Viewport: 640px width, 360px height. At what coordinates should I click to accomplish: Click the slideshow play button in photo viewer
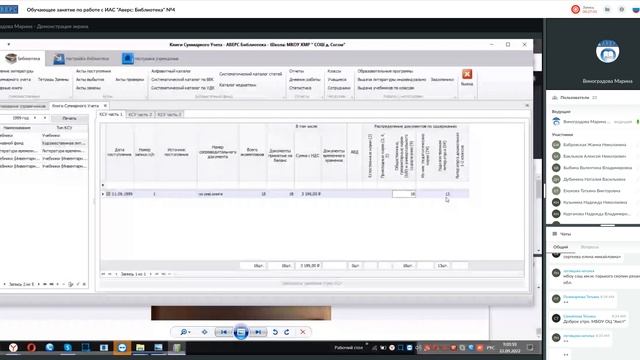(x=241, y=332)
